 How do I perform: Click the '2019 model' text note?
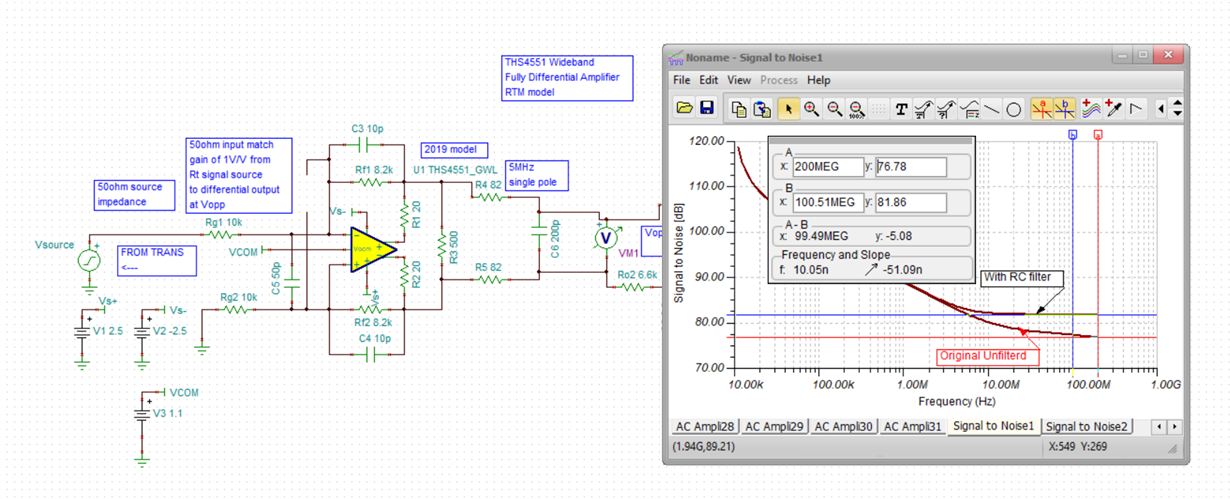[x=454, y=149]
